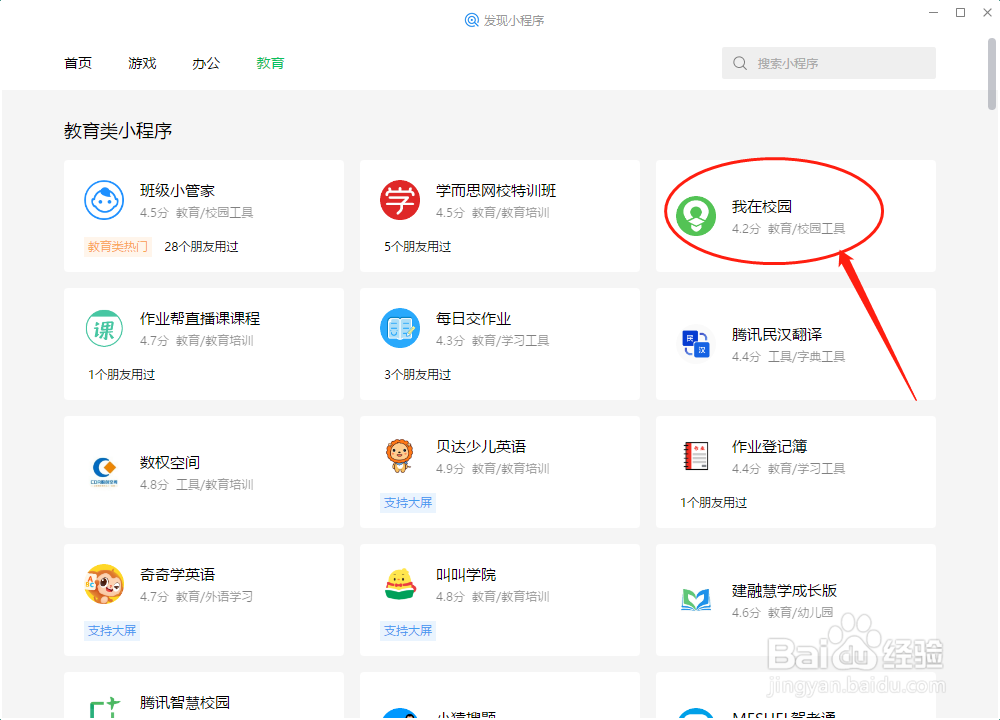Click the 4.9分 教育/教育培训 rating line

[x=492, y=469]
